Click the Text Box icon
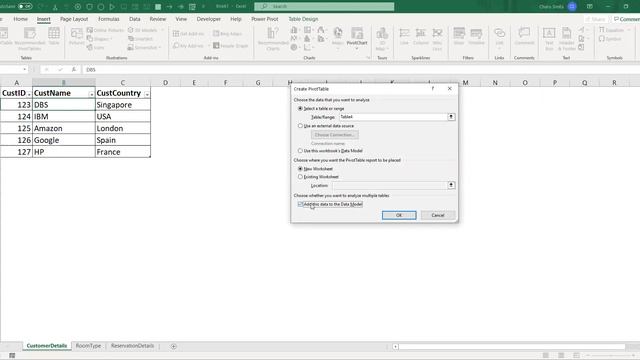The image size is (640, 360). (549, 39)
